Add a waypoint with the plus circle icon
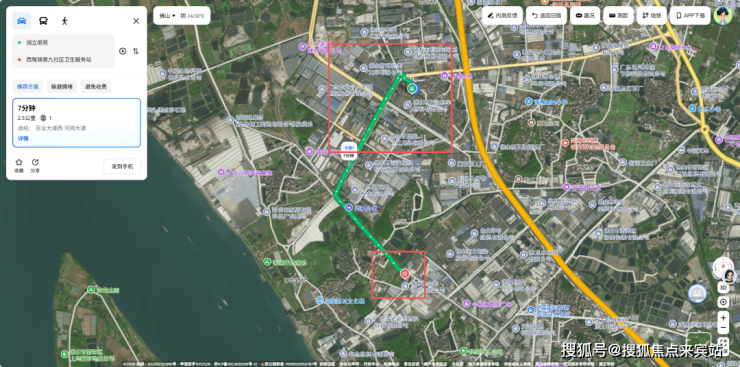This screenshot has height=367, width=740. (123, 51)
